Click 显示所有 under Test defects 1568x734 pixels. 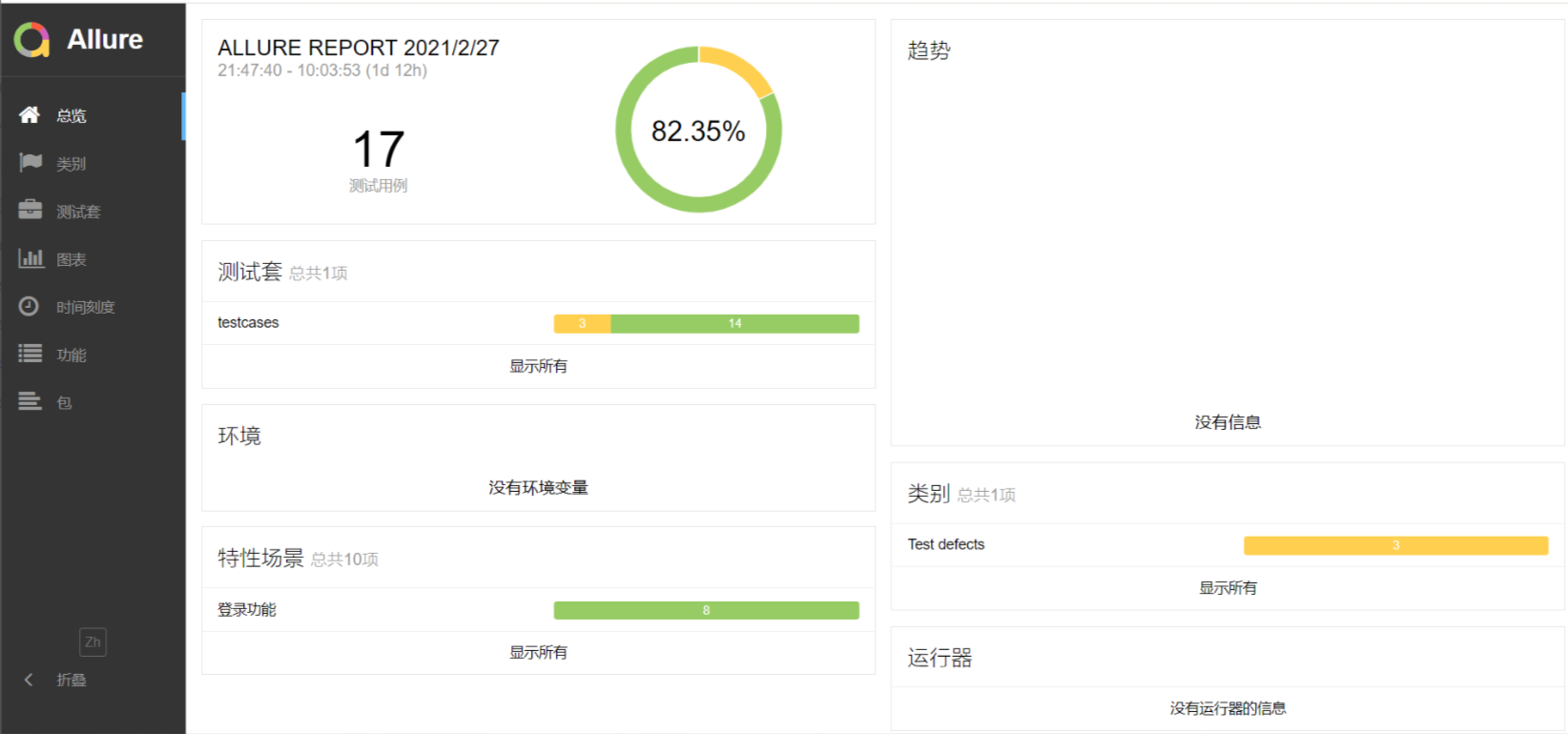1228,588
